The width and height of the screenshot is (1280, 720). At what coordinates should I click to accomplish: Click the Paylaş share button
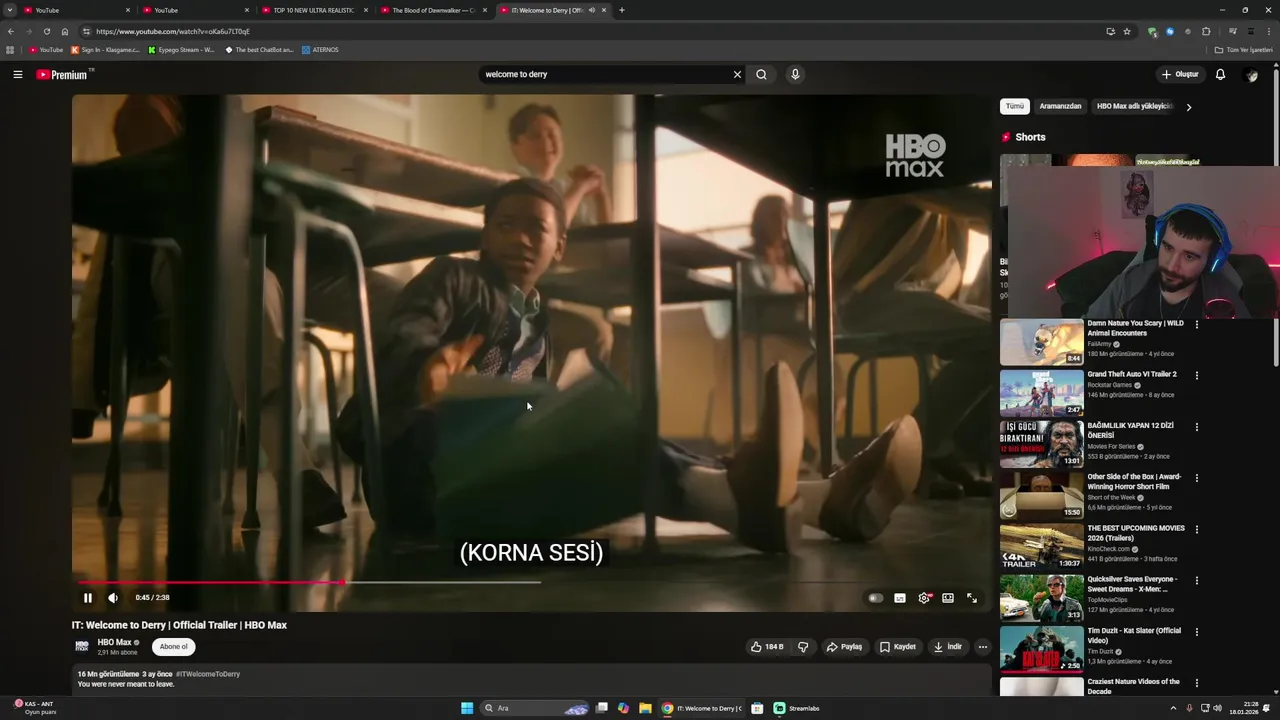point(844,647)
